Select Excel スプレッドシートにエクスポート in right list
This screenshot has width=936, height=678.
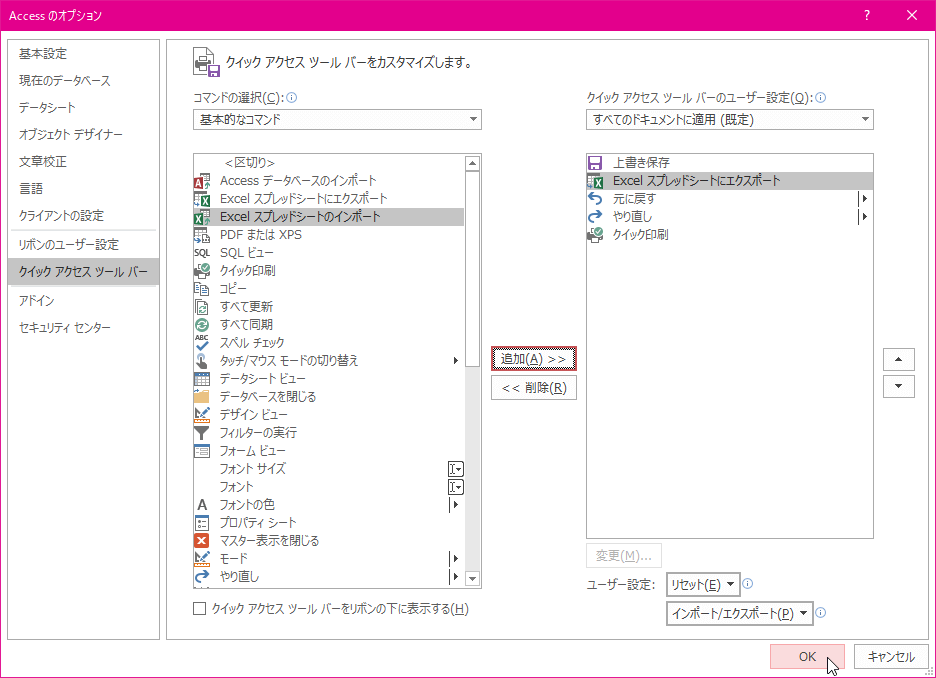pos(729,181)
